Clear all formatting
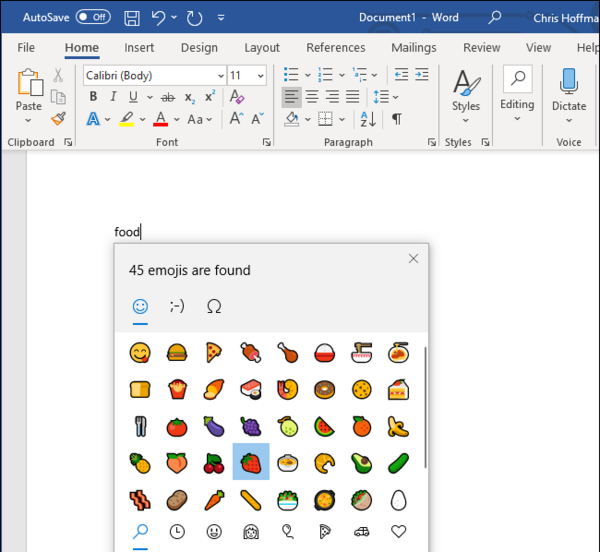 [237, 97]
